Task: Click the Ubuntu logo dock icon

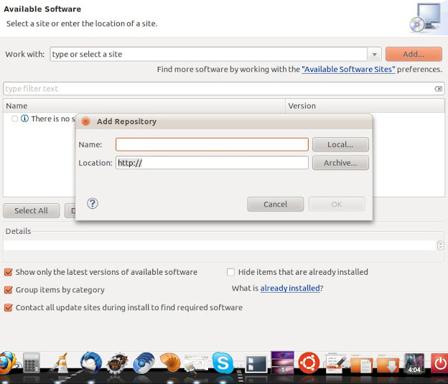Action: click(309, 362)
